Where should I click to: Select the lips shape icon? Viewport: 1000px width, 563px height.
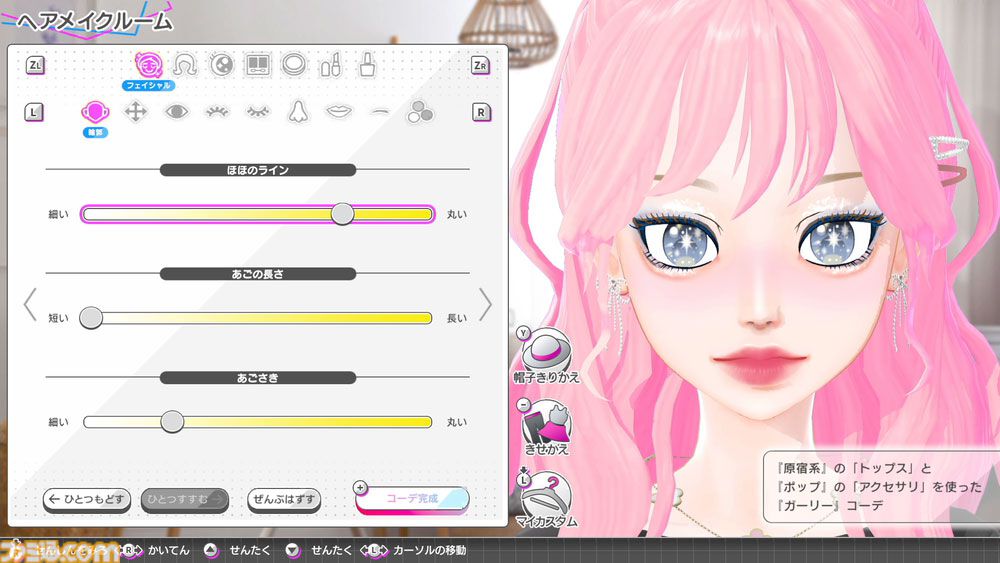pyautogui.click(x=339, y=112)
